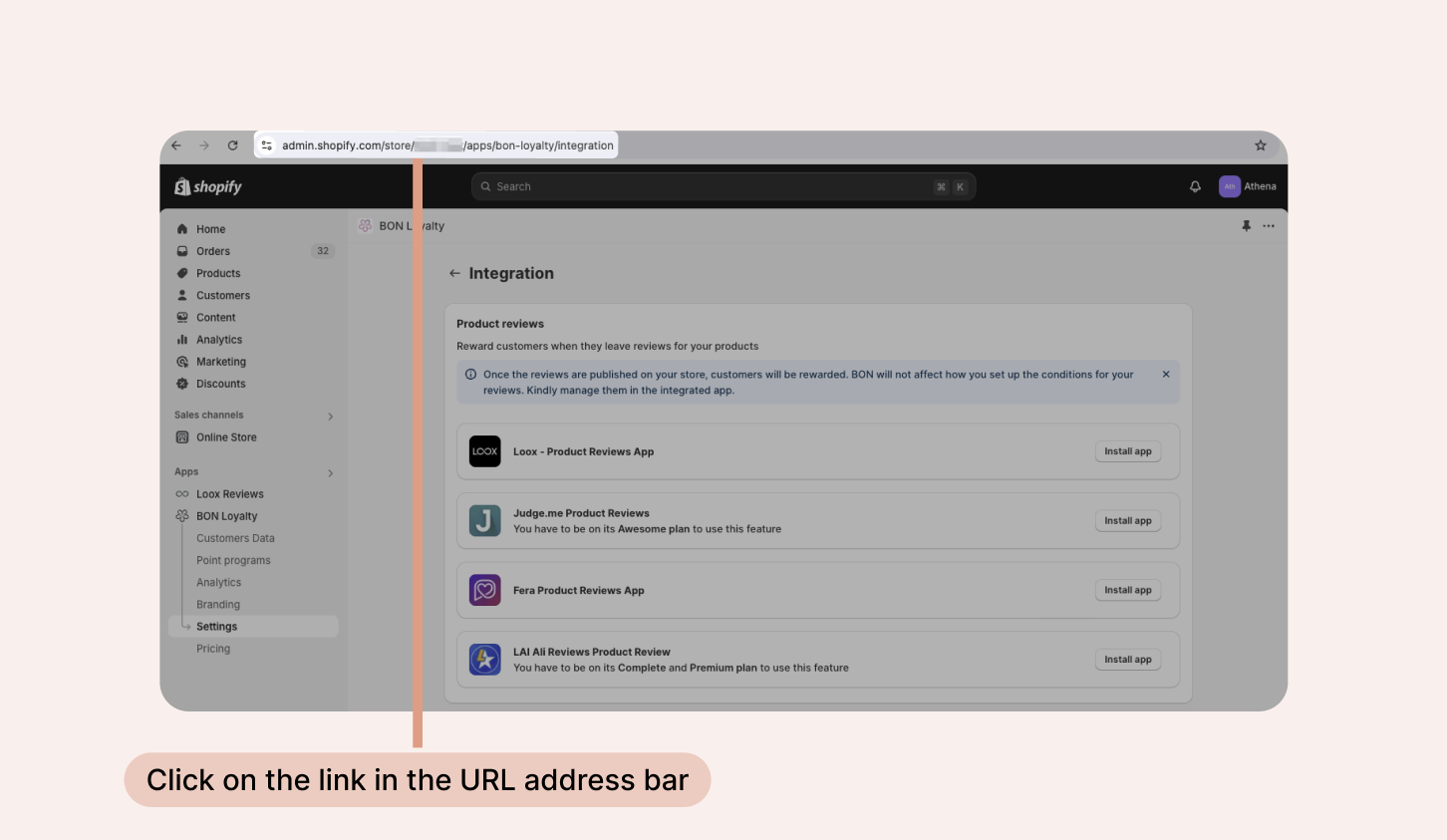Click the URL in the address bar

coord(447,145)
